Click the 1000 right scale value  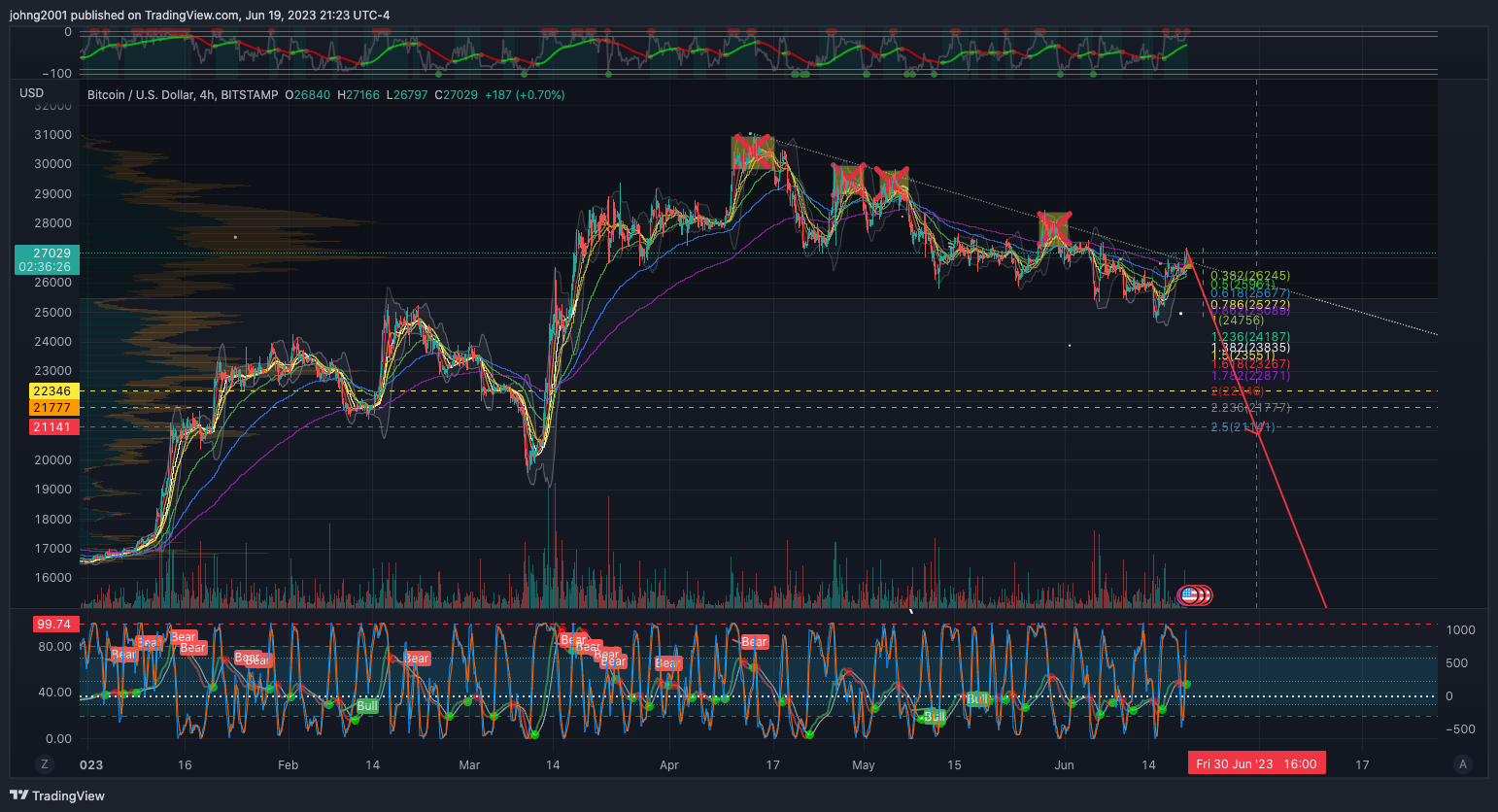[x=1461, y=630]
